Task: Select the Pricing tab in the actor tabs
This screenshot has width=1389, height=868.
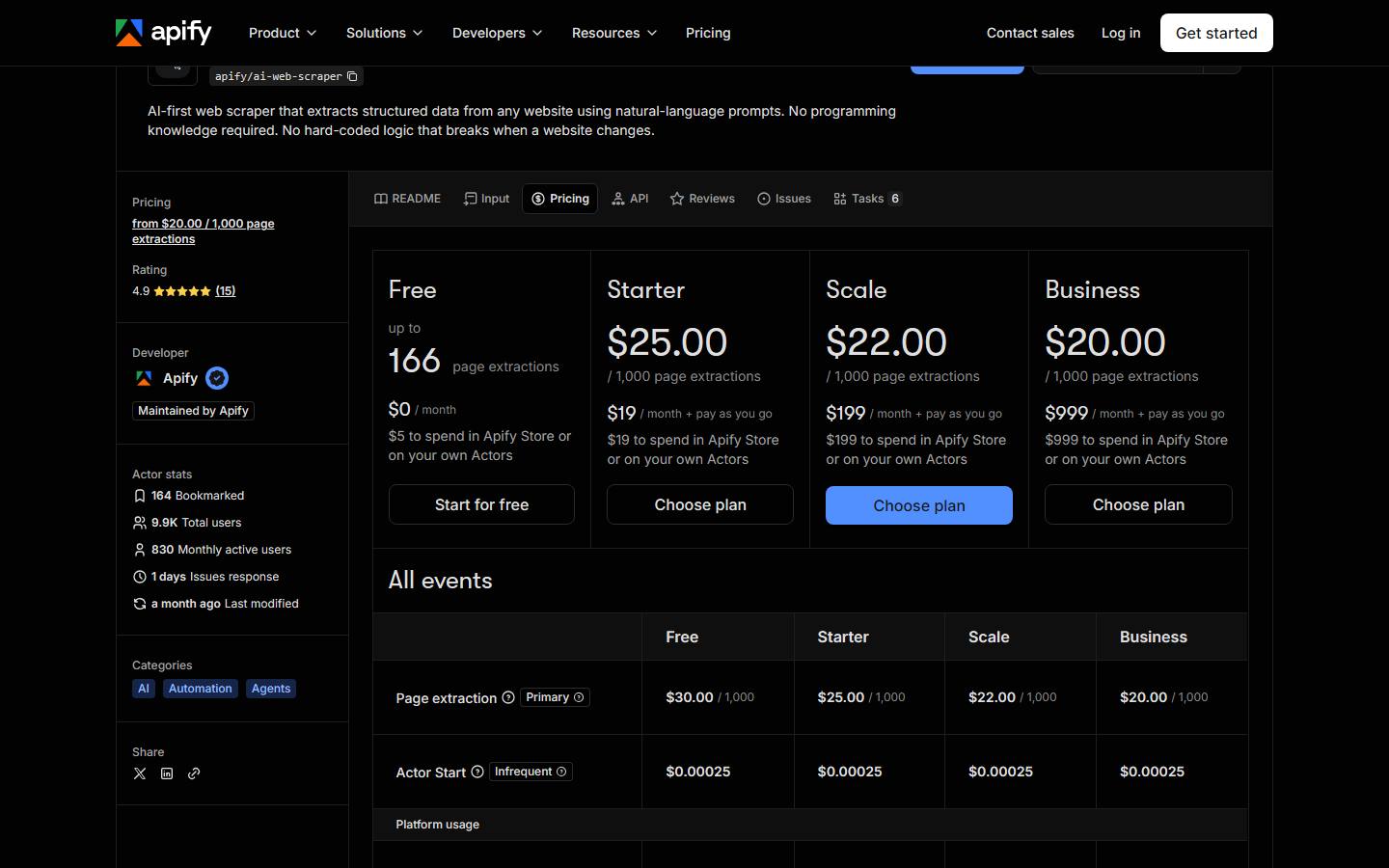Action: (560, 199)
